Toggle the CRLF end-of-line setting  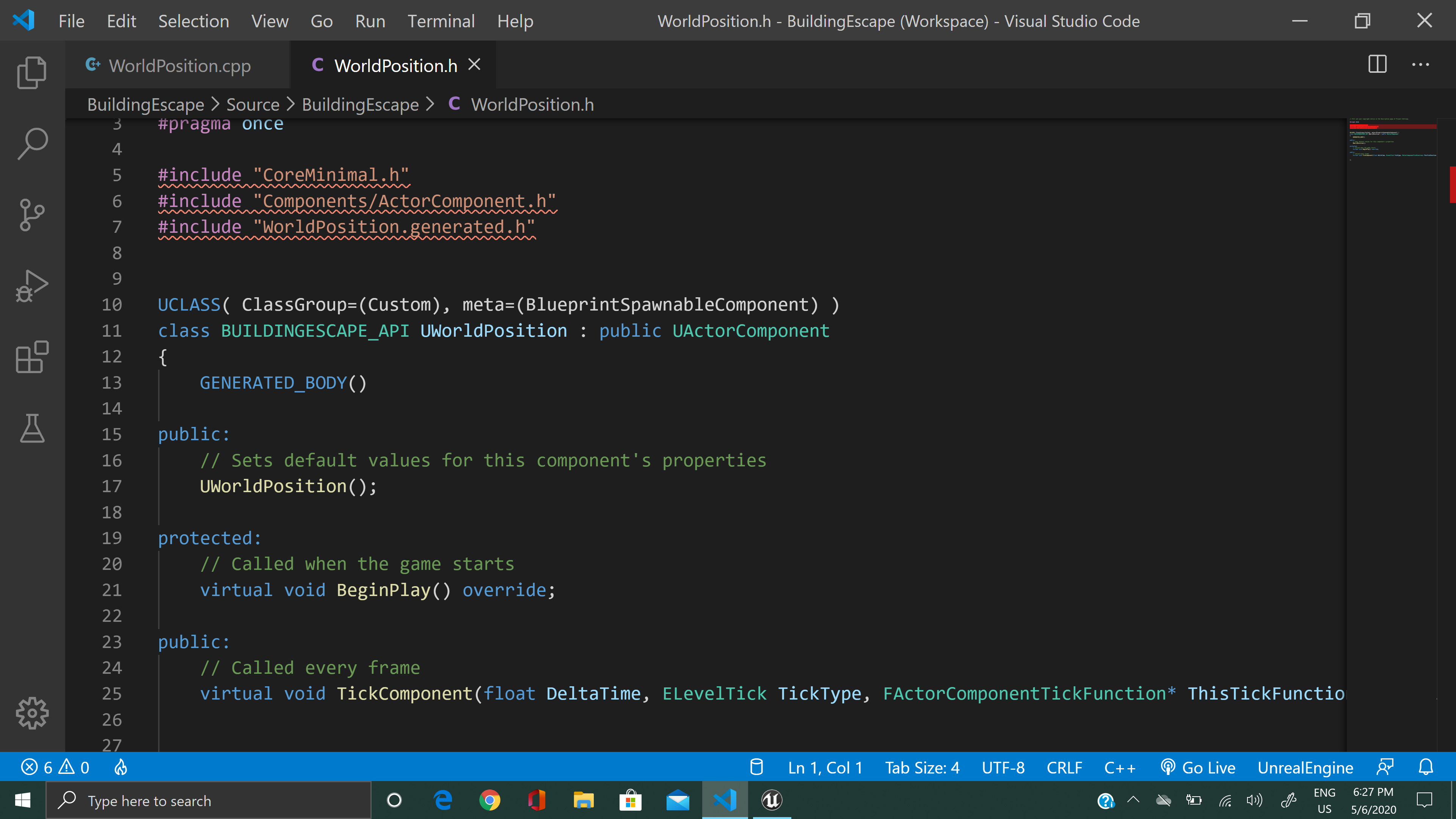(1064, 767)
